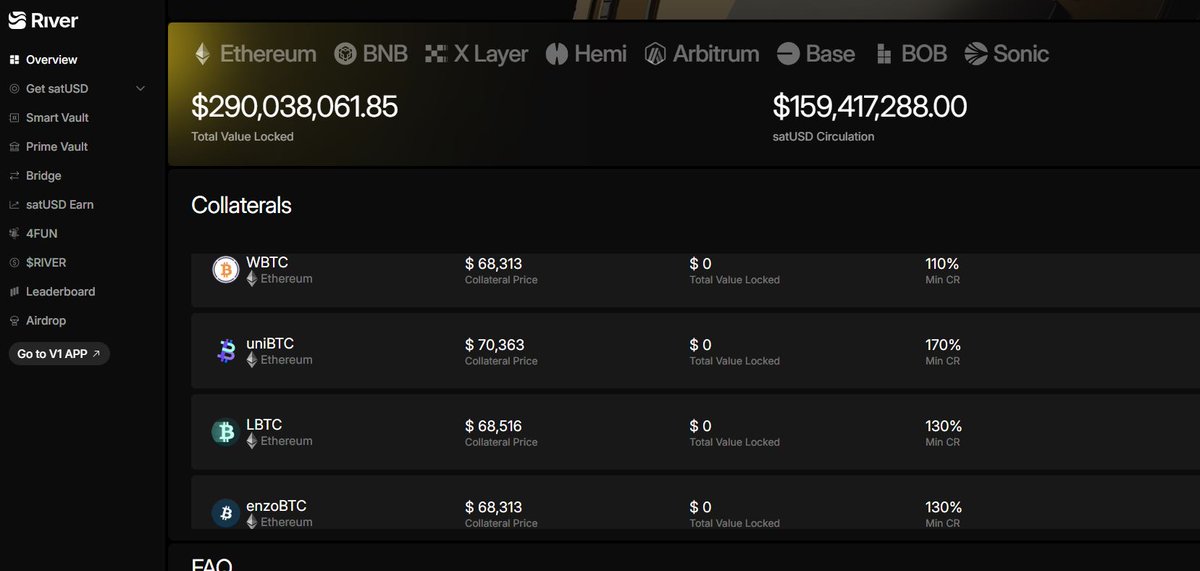This screenshot has height=571, width=1200.
Task: Open the Overview page
Action: (x=51, y=60)
